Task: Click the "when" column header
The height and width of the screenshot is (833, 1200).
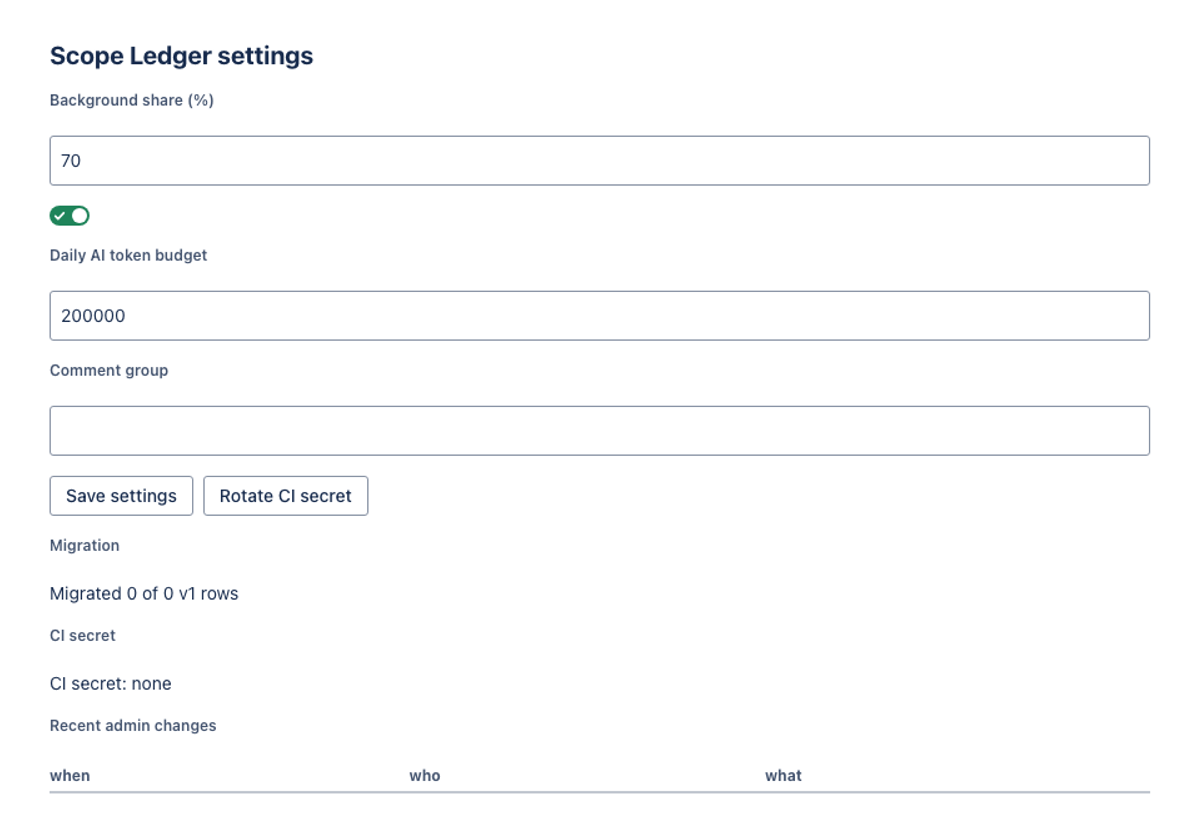Action: point(70,775)
